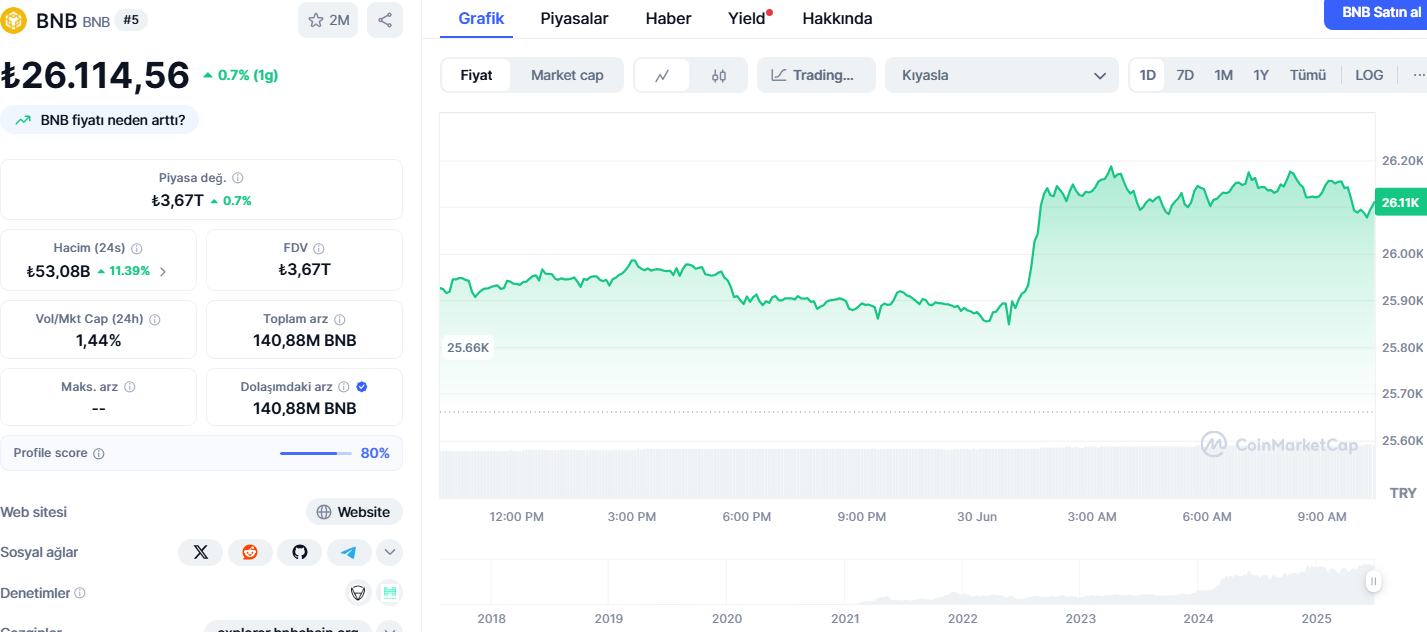Viewport: 1427px width, 632px height.
Task: Click the info icon beside FDV
Action: (319, 248)
